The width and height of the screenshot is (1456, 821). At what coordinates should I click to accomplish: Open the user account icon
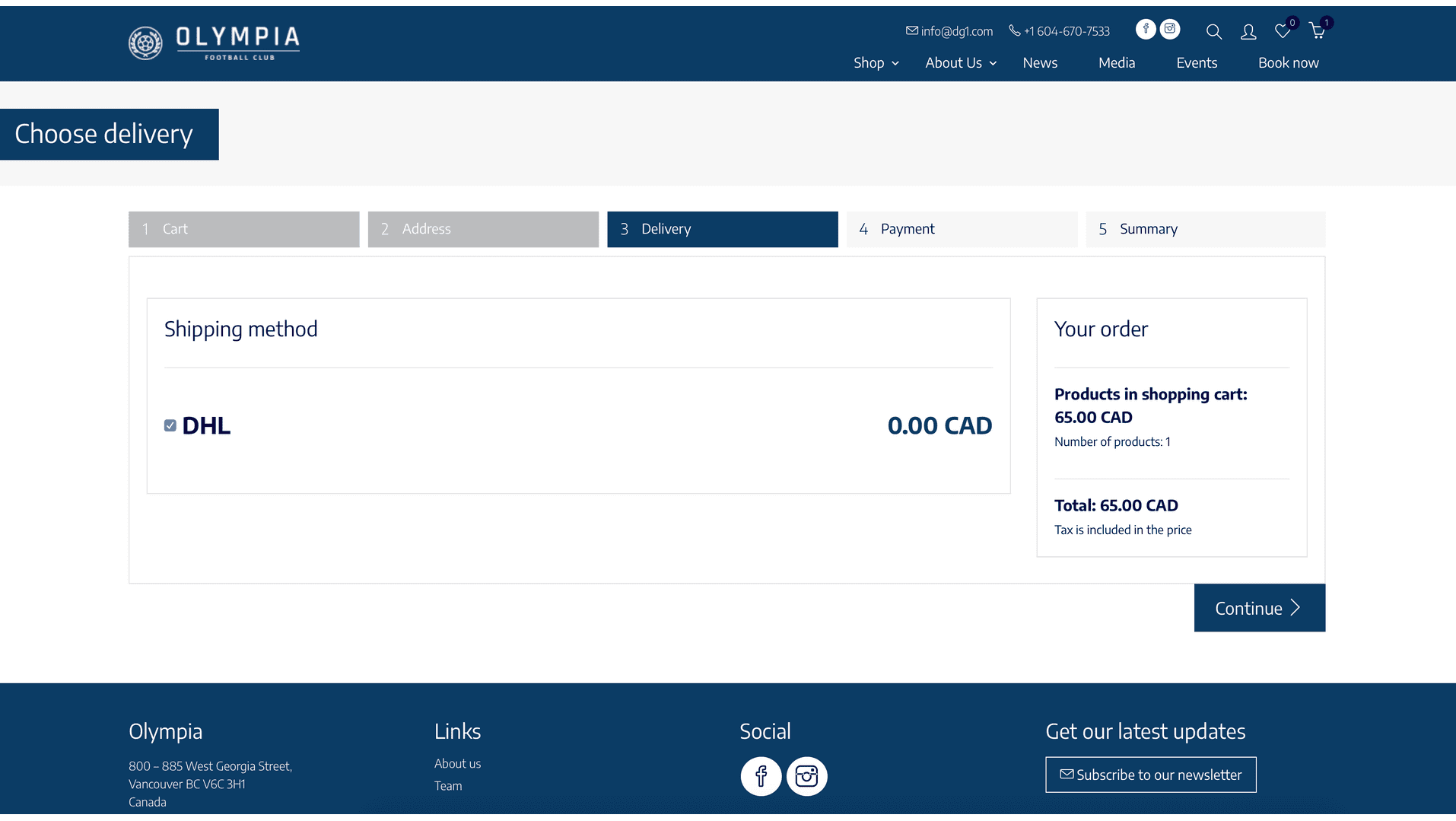pos(1248,32)
